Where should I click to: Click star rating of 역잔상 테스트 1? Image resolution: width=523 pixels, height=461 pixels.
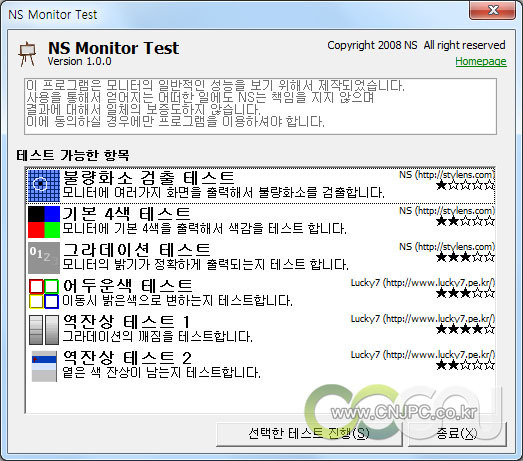(x=465, y=329)
